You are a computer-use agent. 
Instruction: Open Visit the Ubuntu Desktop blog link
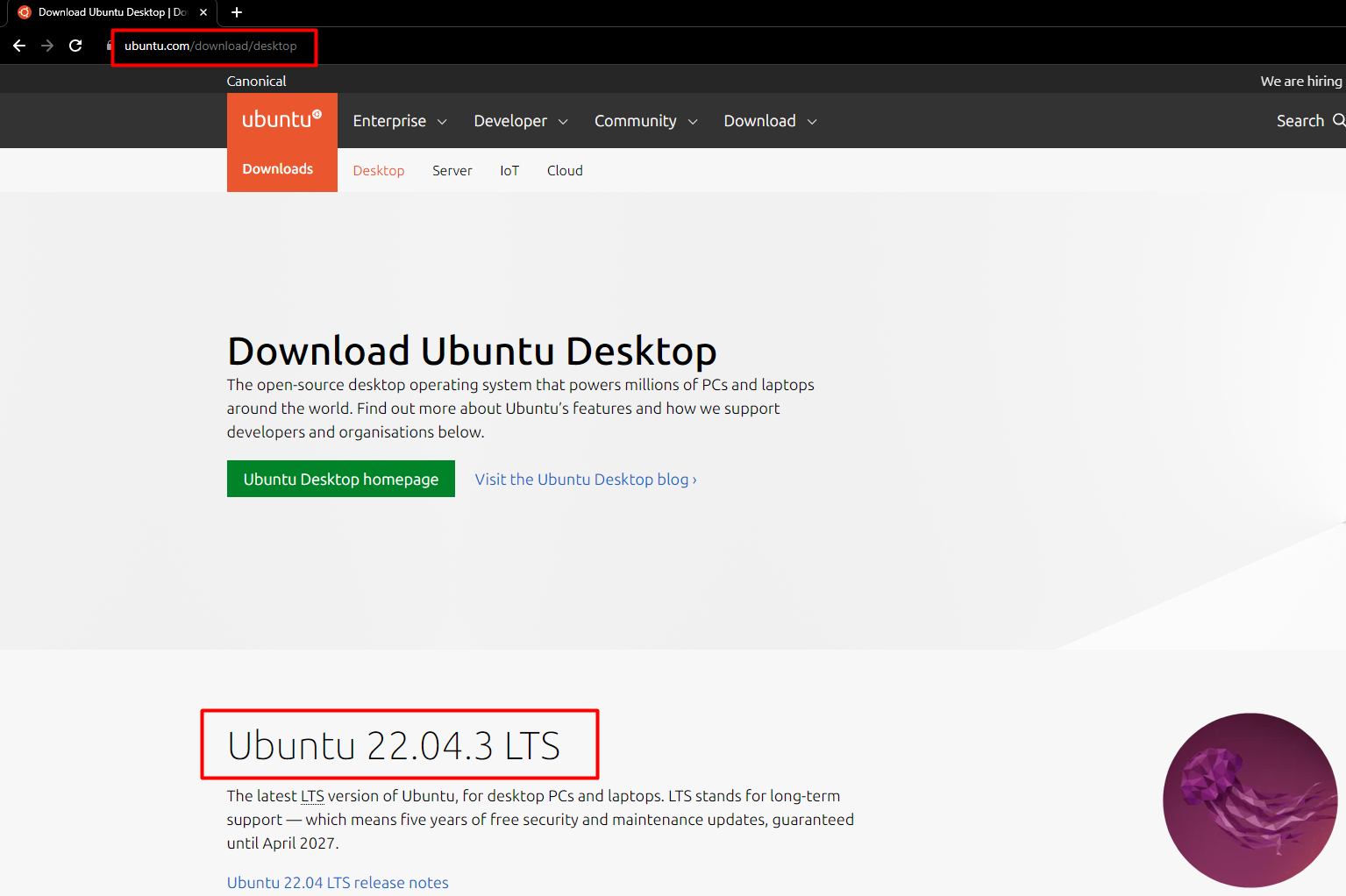point(586,480)
